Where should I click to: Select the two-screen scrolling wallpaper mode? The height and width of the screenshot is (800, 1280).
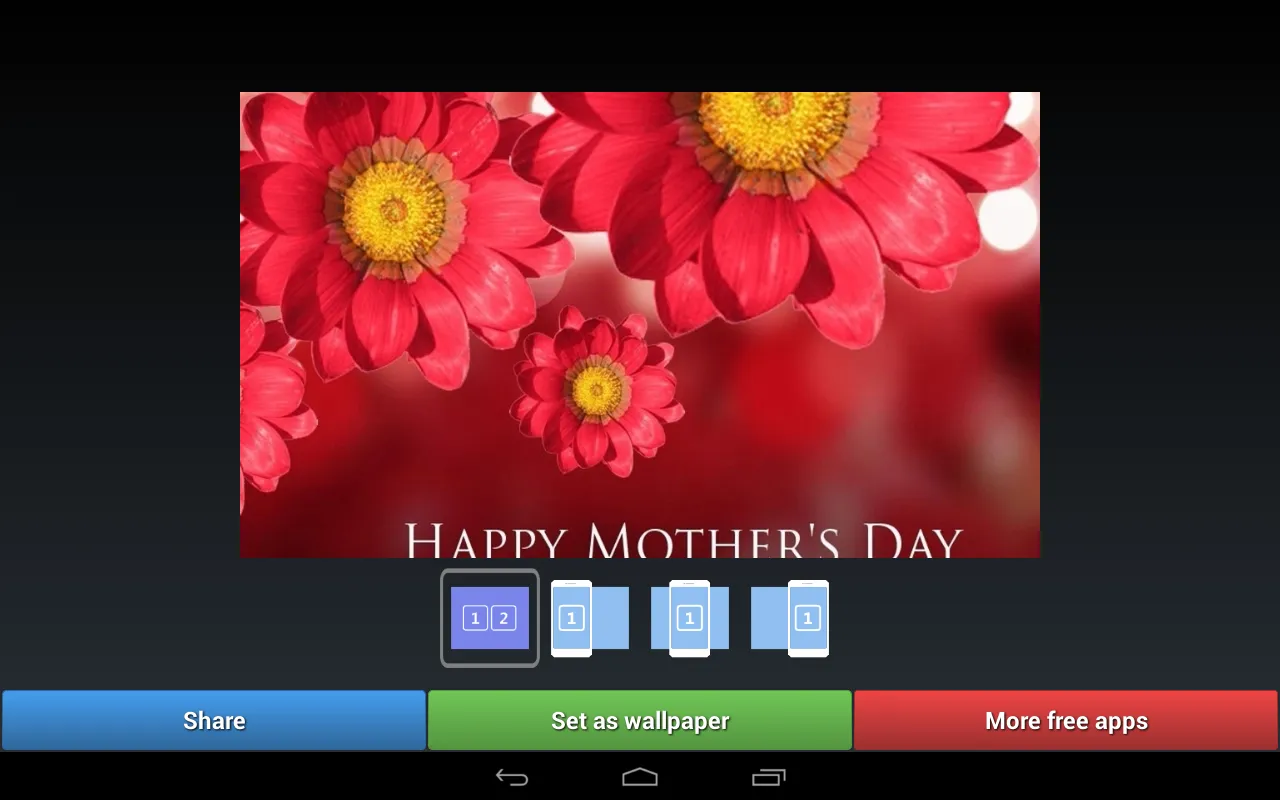point(490,618)
